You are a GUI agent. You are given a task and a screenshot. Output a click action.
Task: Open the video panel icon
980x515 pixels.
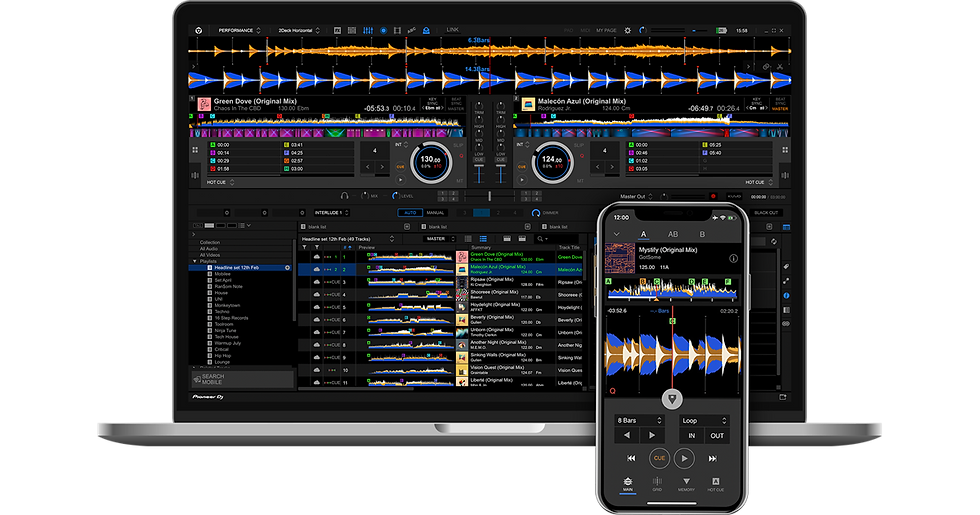tap(398, 30)
